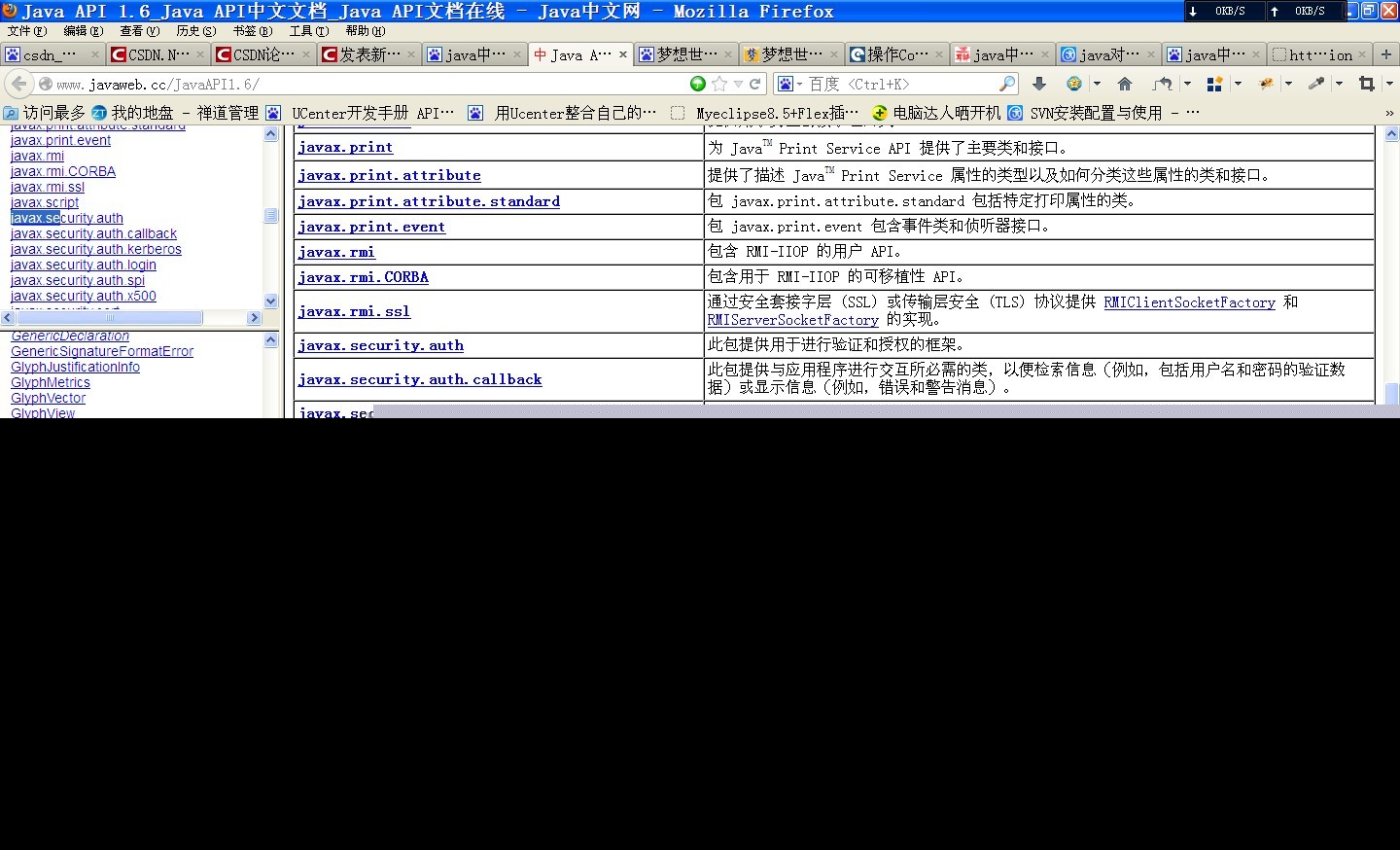Click the Downloads arrow icon on the toolbar
The image size is (1400, 850).
click(x=1039, y=84)
